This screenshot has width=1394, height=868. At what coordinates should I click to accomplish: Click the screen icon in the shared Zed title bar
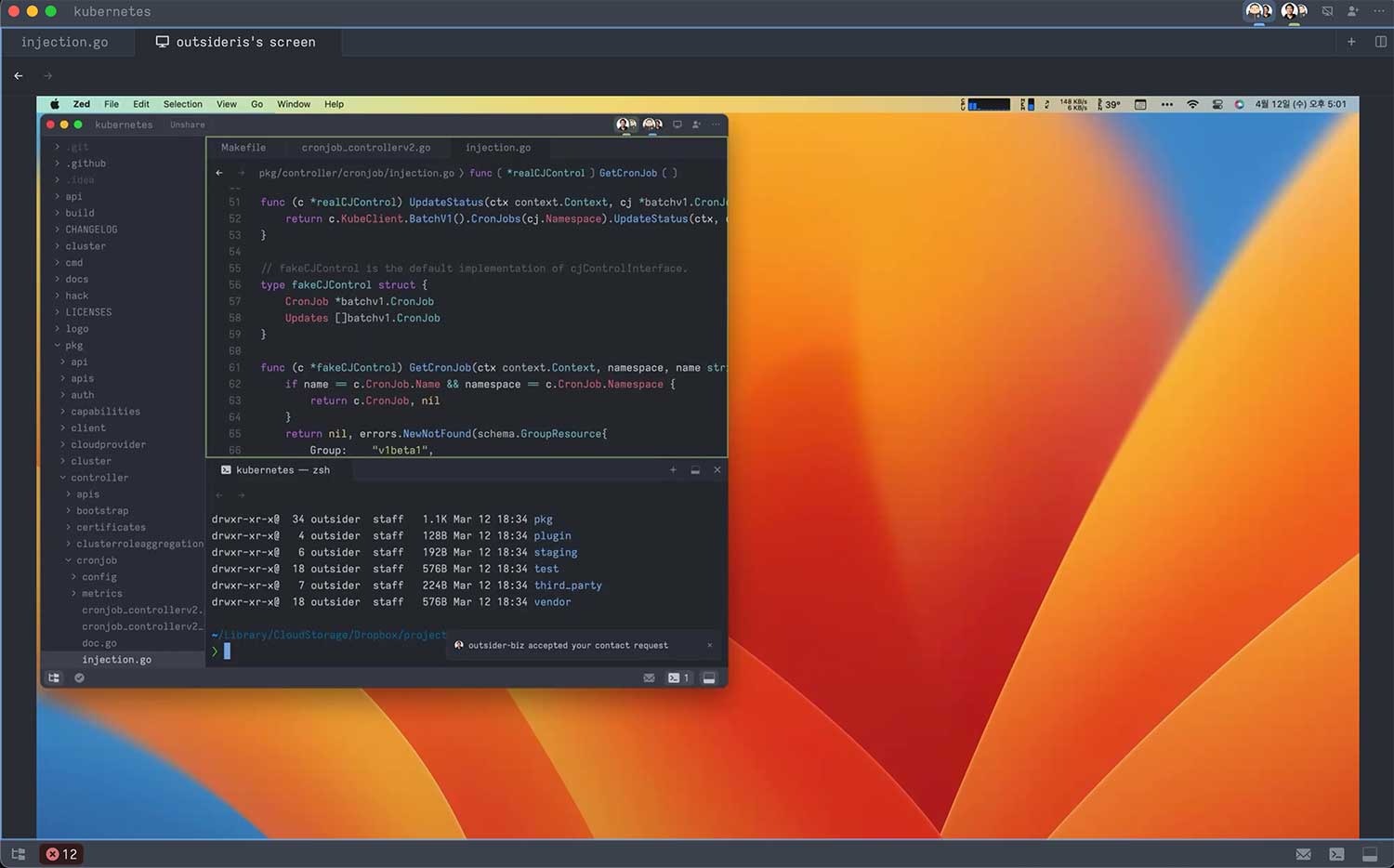[677, 125]
